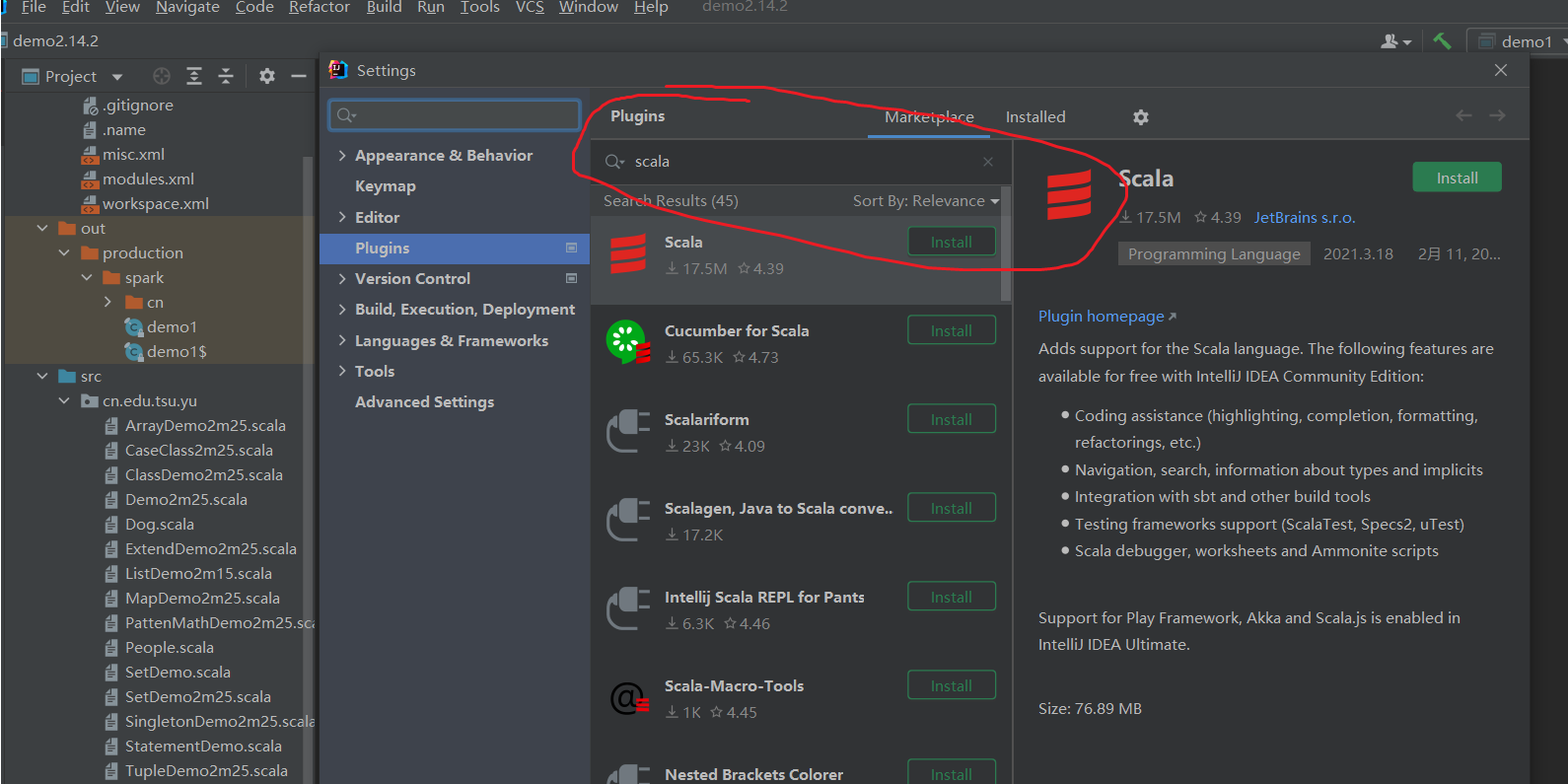Switch to the Installed tab
This screenshot has width=1568, height=784.
(x=1035, y=116)
